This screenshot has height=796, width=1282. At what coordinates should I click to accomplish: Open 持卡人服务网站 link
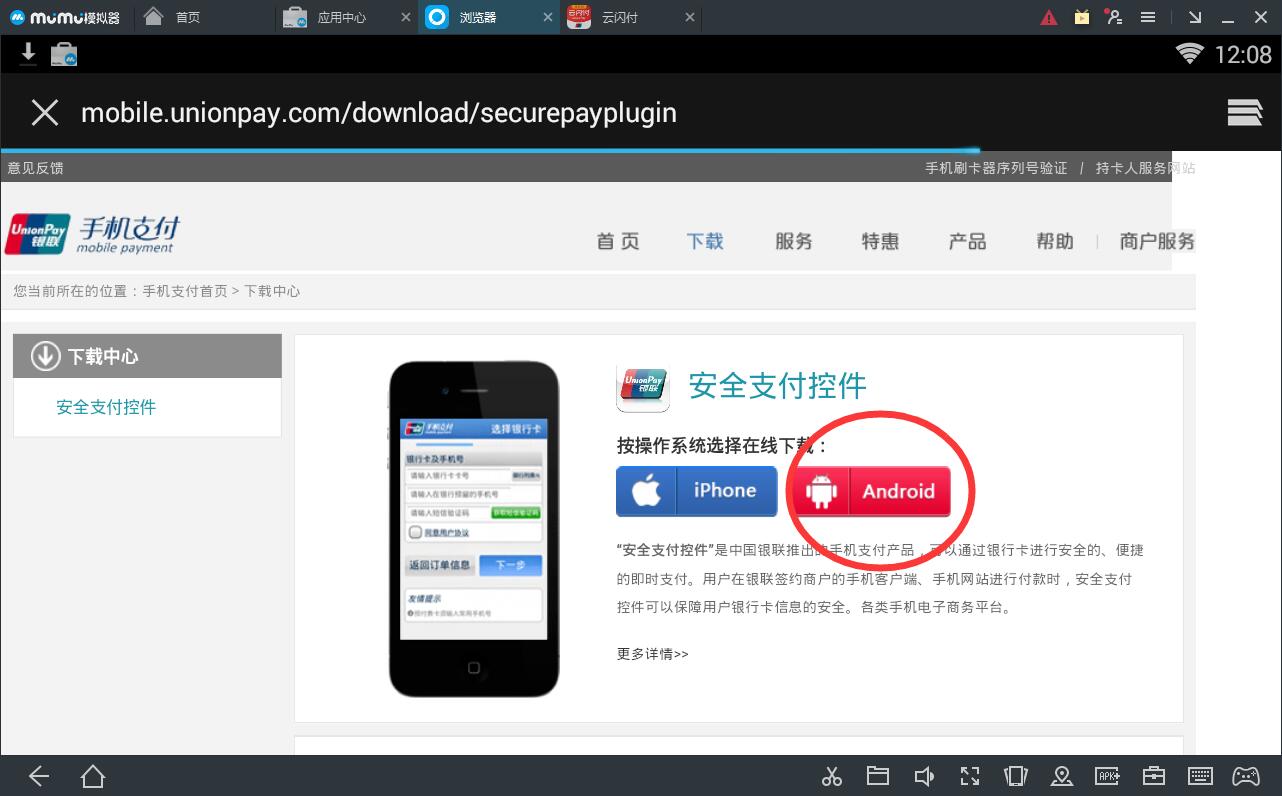click(1145, 168)
